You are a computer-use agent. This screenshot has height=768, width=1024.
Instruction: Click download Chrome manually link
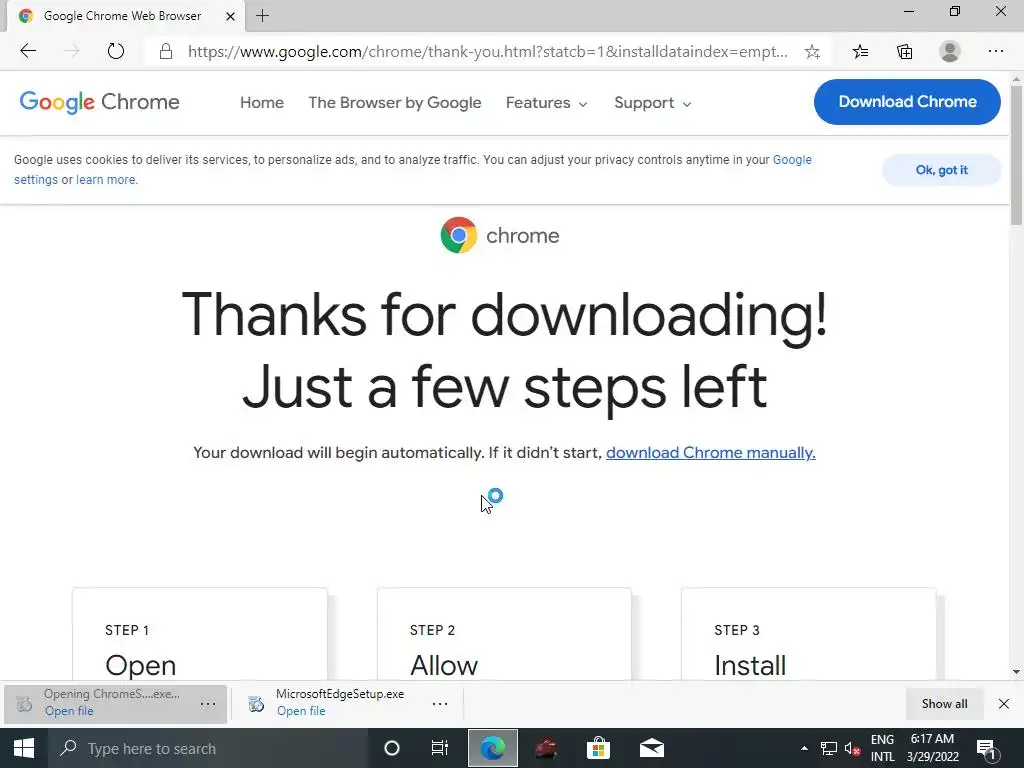pyautogui.click(x=711, y=453)
